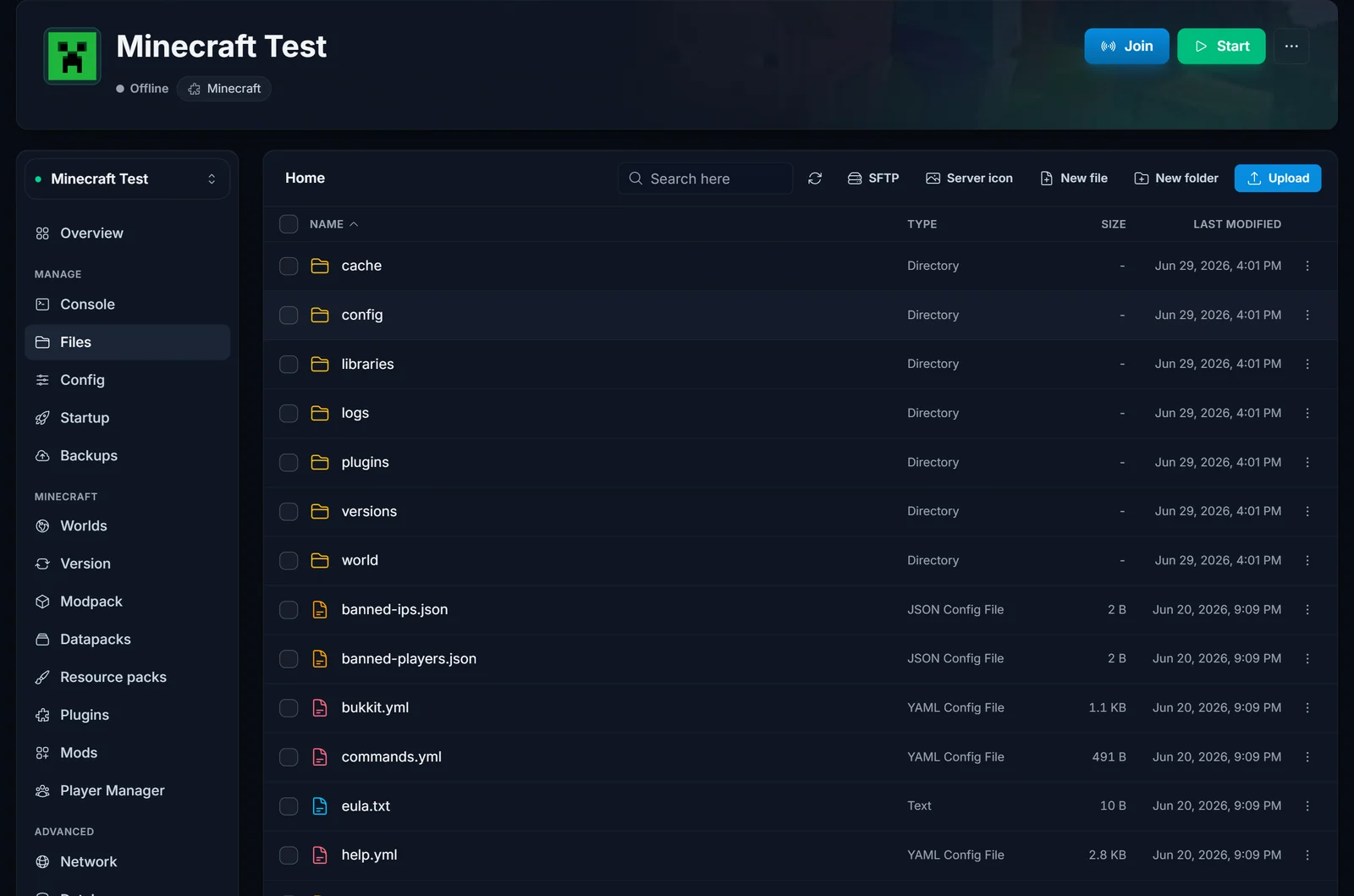Image resolution: width=1354 pixels, height=896 pixels.
Task: Open Modpack section
Action: pyautogui.click(x=127, y=602)
